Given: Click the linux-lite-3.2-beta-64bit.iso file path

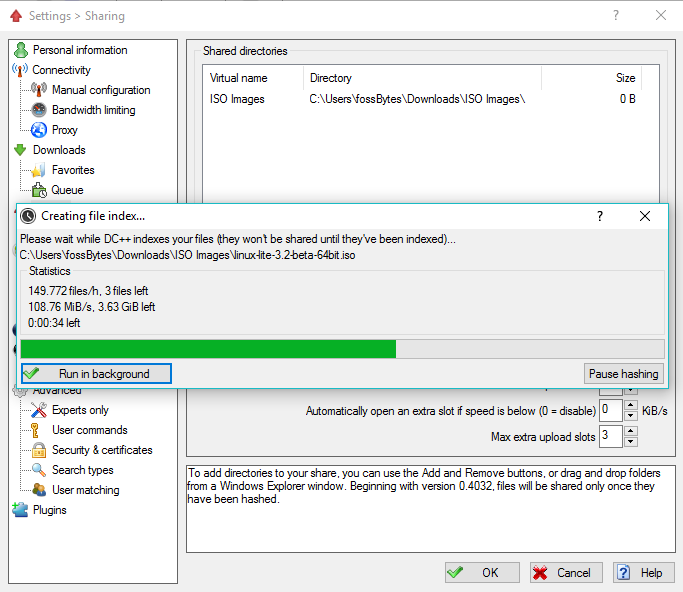Looking at the screenshot, I should click(187, 255).
